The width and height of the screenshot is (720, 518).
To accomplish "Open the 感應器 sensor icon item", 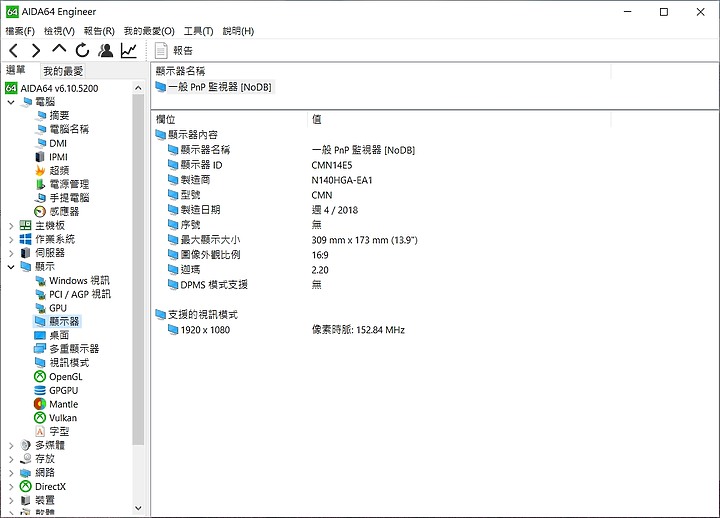I will 40,212.
